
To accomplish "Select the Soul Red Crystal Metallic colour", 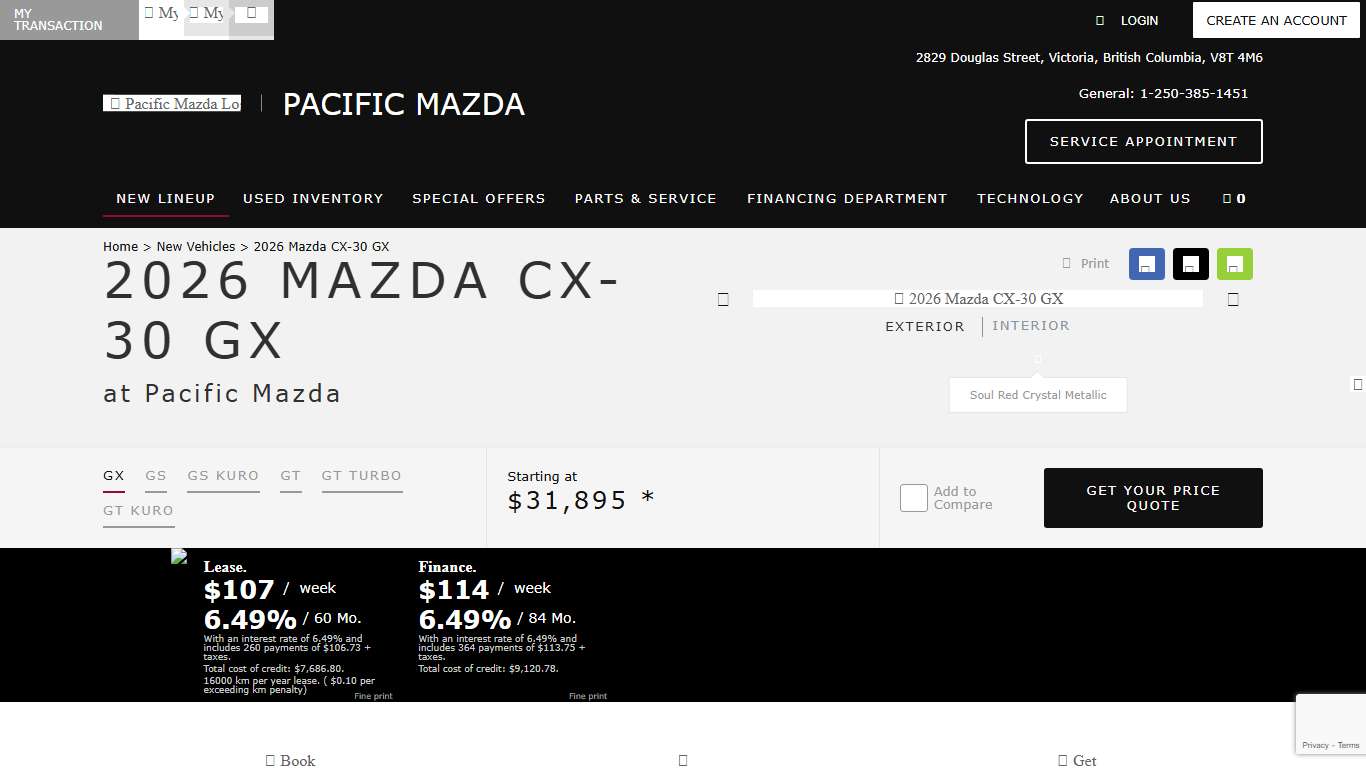I will click(x=1037, y=394).
